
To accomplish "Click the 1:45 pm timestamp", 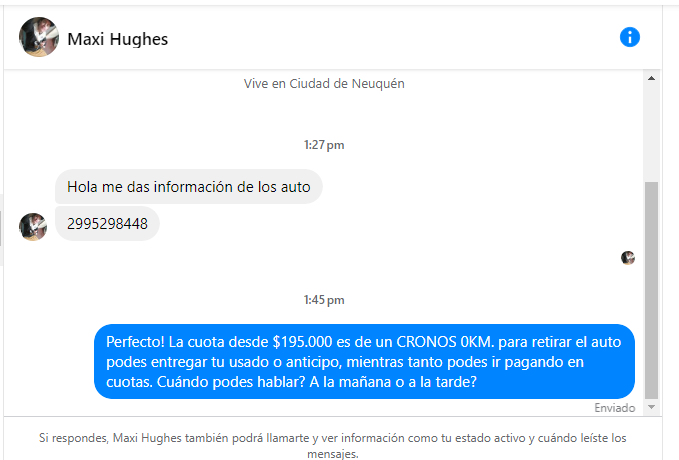I will coord(324,300).
